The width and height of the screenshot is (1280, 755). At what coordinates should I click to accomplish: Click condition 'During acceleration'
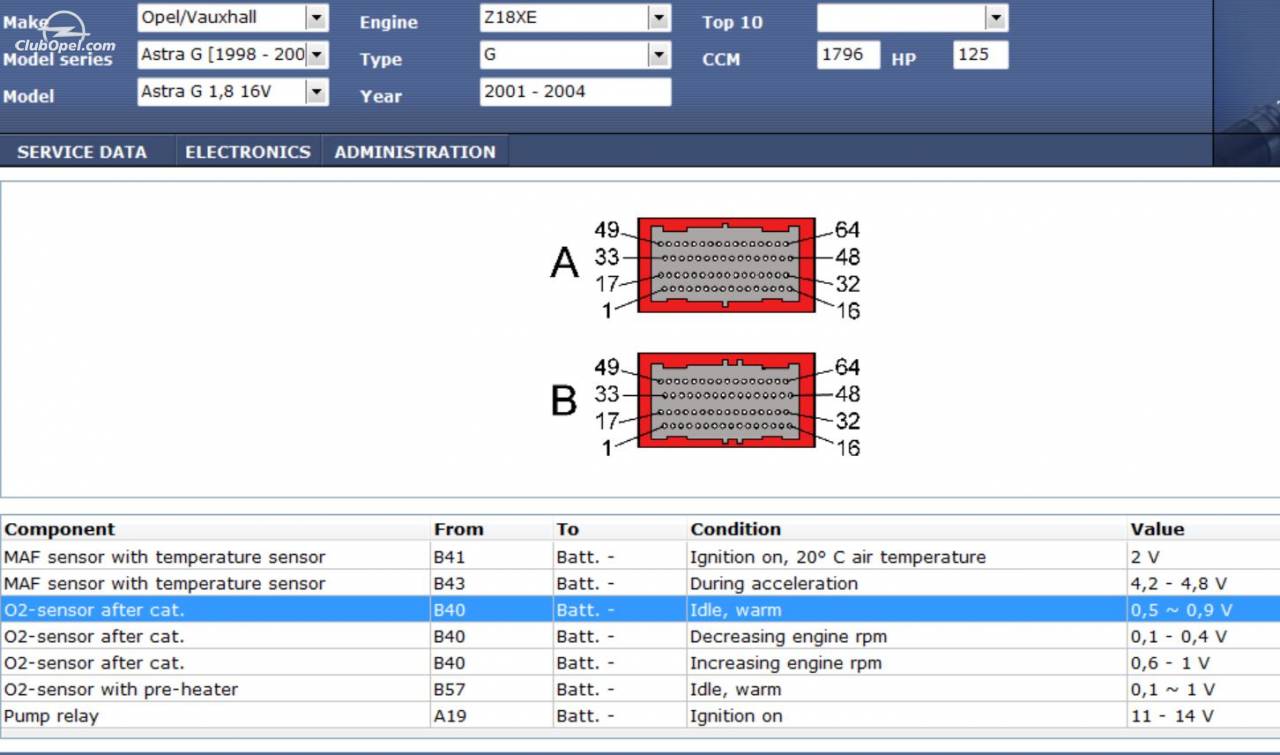(x=774, y=583)
